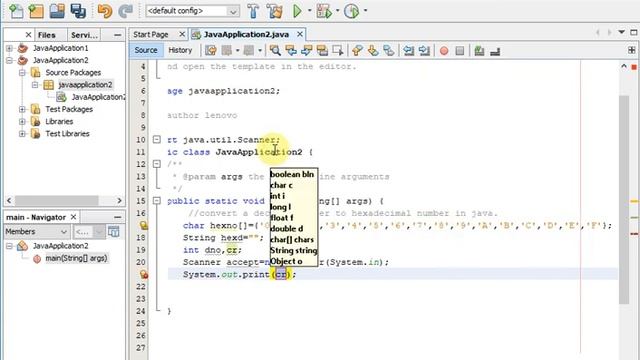Minimize the Projects panel group

(x=118, y=35)
